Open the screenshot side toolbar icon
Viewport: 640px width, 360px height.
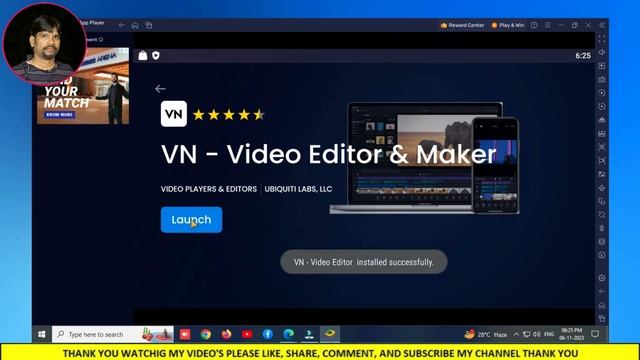coord(602,147)
